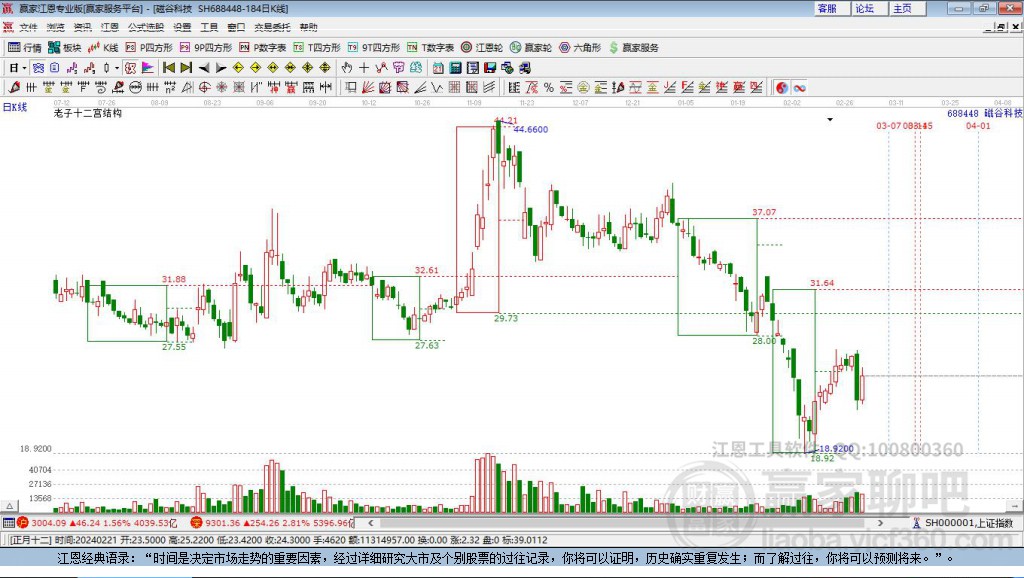Open the 行情 quotes view
The width and height of the screenshot is (1024, 578).
click(25, 48)
